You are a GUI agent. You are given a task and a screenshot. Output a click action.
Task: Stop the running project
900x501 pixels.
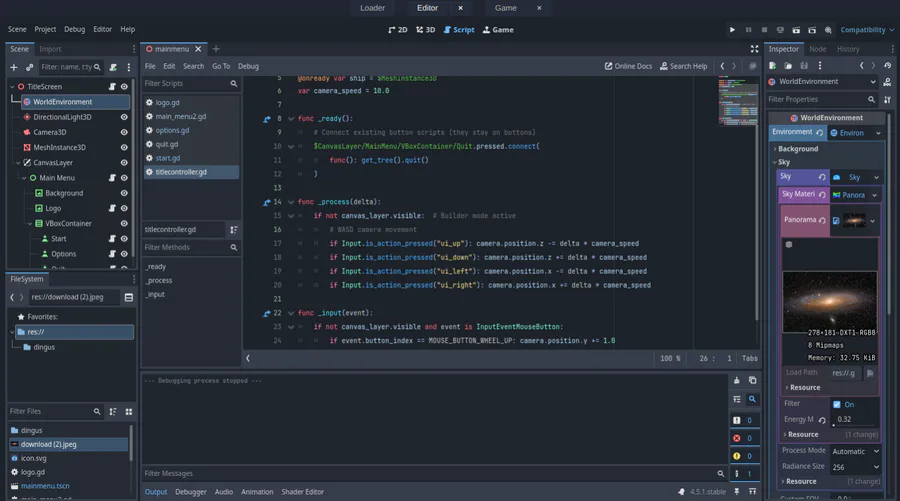(x=764, y=30)
